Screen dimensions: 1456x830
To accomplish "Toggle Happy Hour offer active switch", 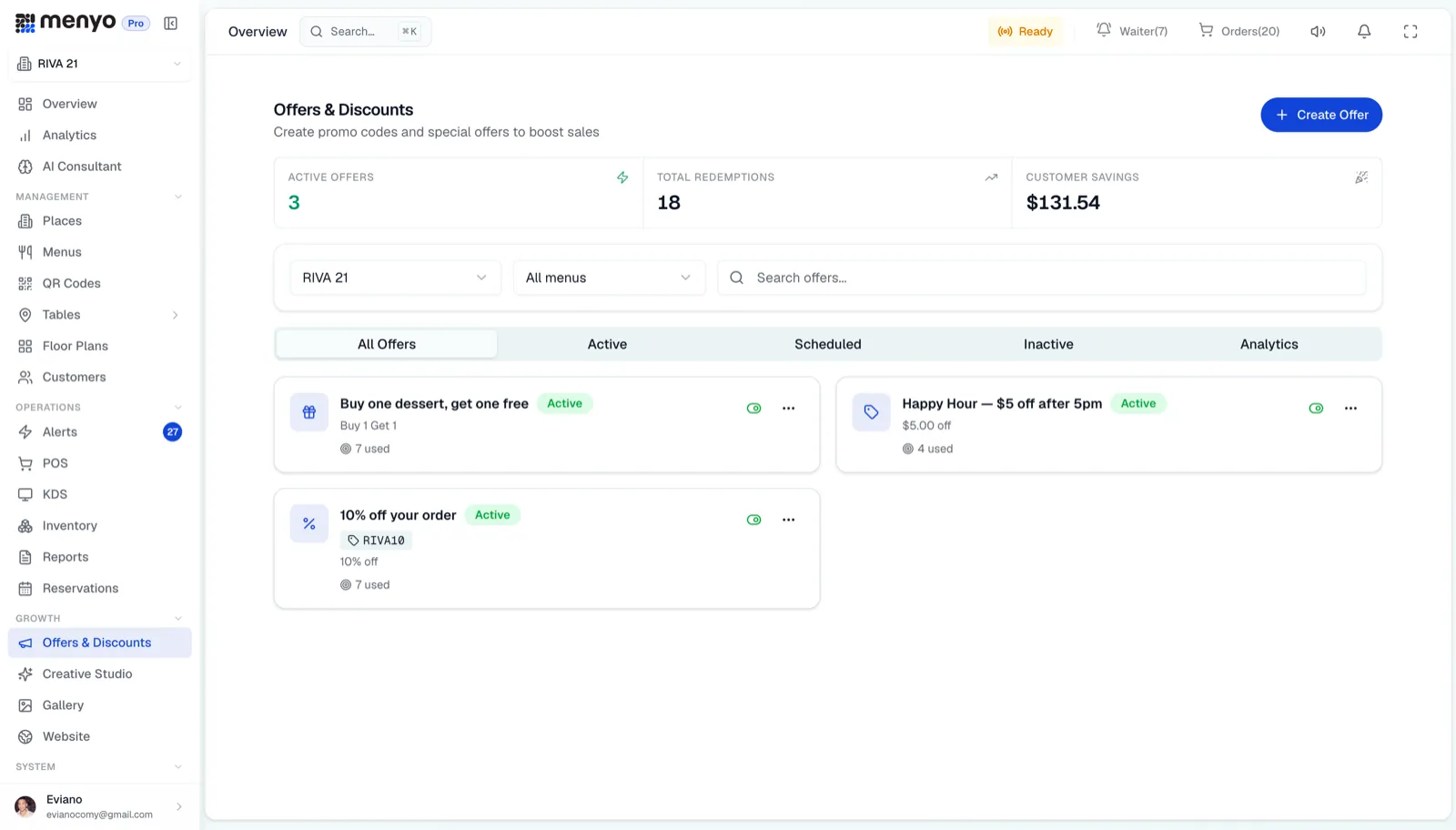I will (x=1316, y=409).
